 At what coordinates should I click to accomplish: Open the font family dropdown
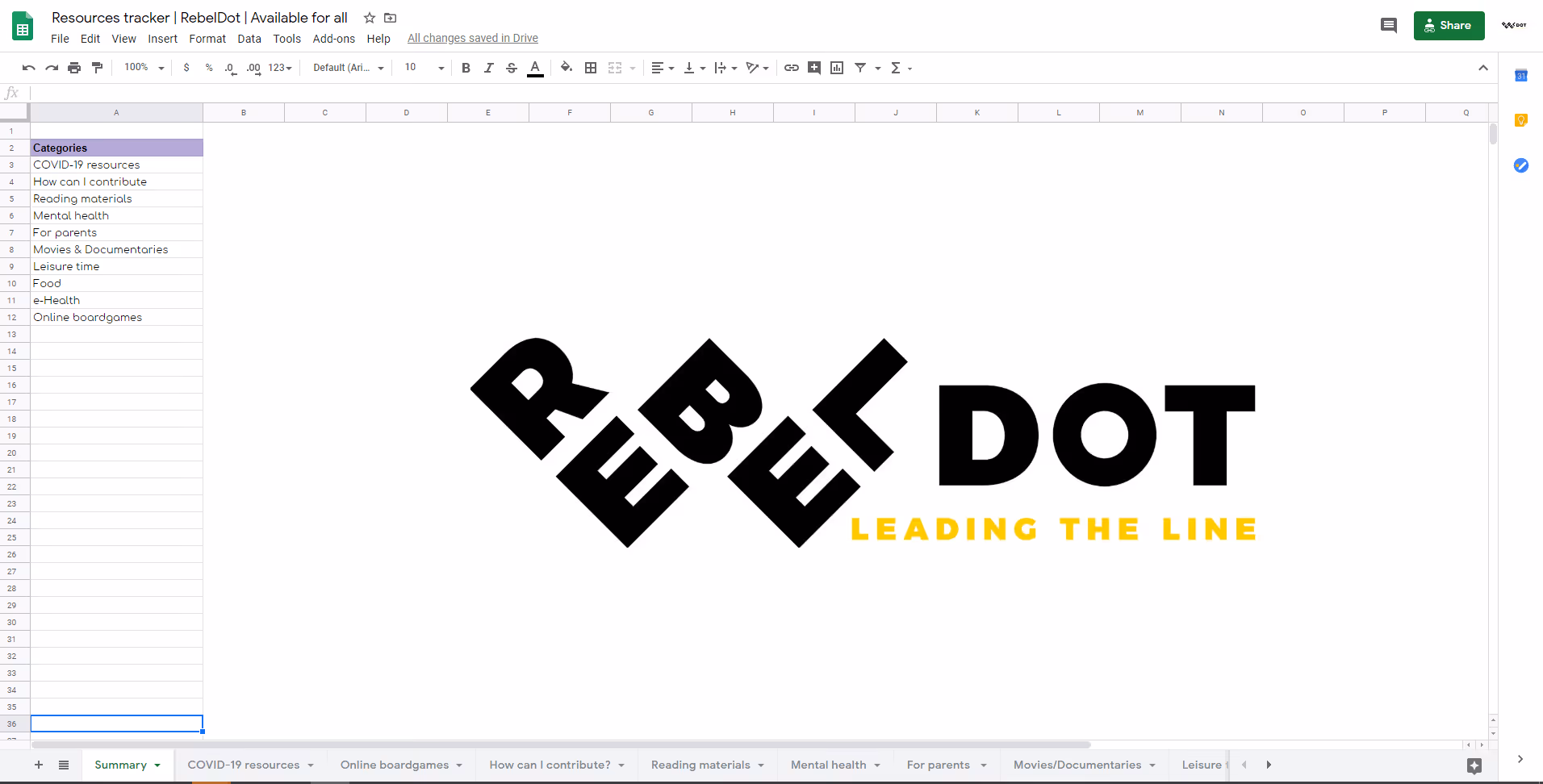click(x=348, y=68)
